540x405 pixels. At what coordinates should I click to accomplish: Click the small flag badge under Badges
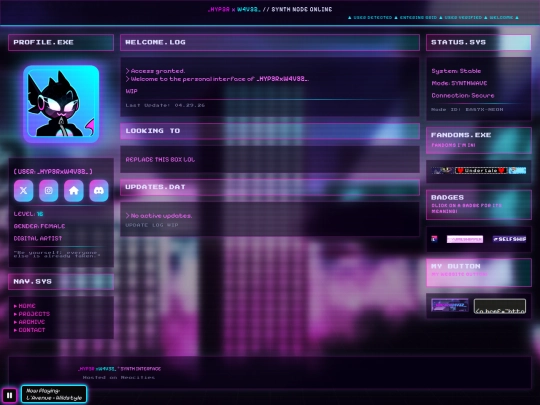point(435,239)
